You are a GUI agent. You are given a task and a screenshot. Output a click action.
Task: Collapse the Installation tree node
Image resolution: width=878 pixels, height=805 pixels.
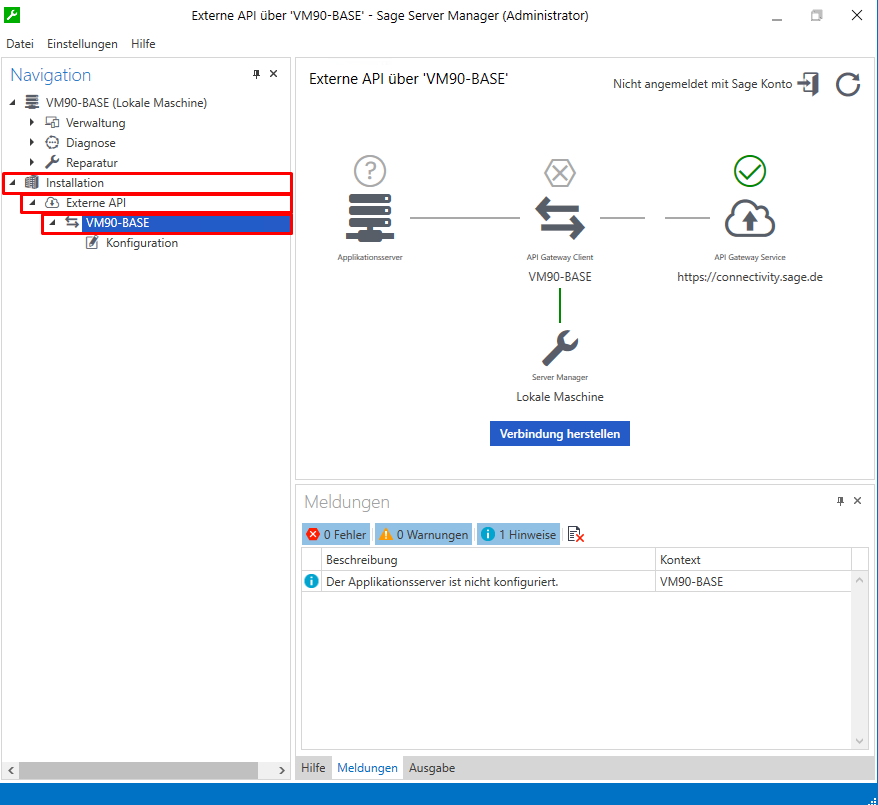(x=12, y=183)
